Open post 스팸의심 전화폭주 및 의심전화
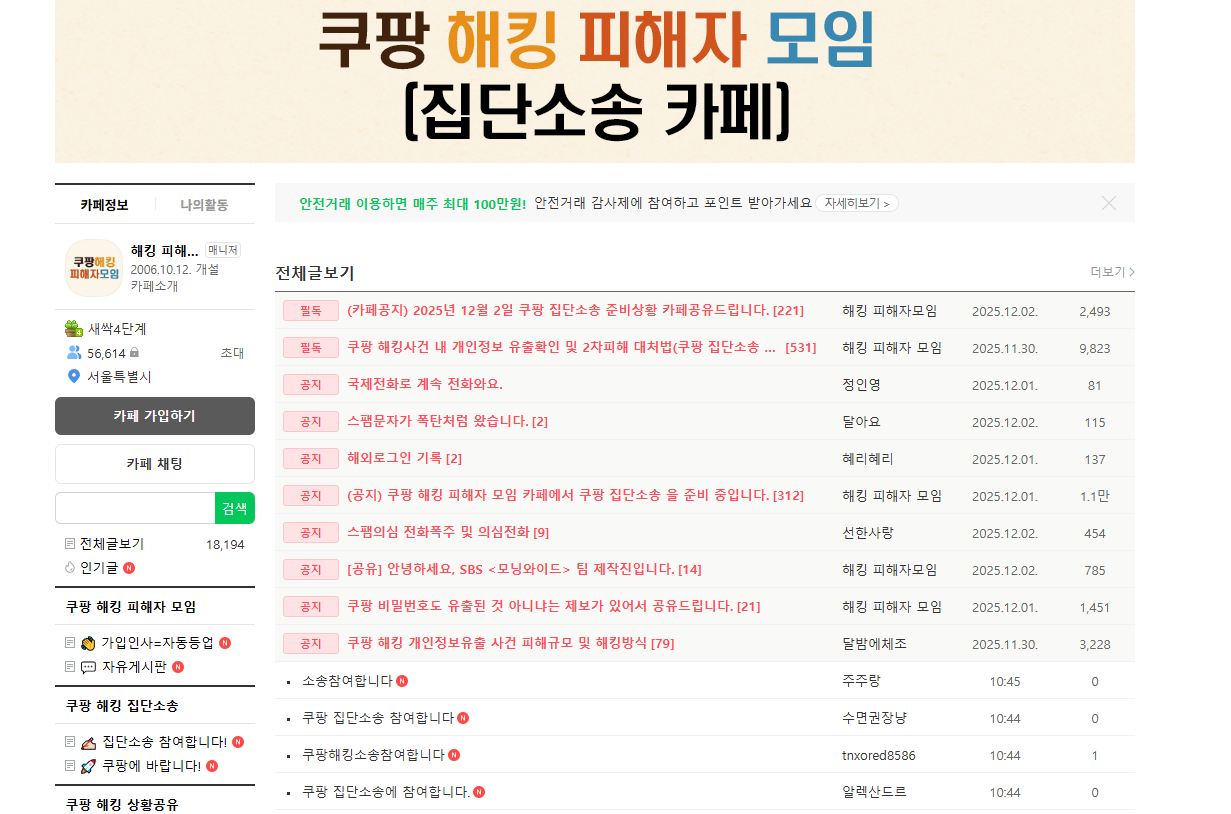The image size is (1231, 814). 438,532
